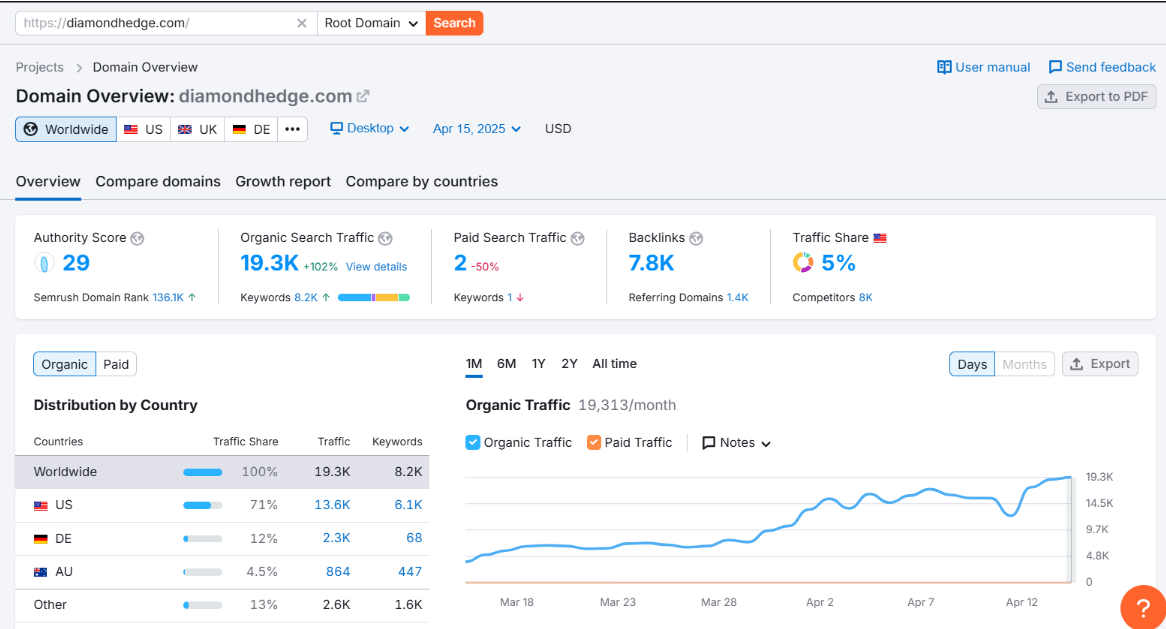1166x629 pixels.
Task: Open external link icon beside diamondhedge.com
Action: (363, 96)
